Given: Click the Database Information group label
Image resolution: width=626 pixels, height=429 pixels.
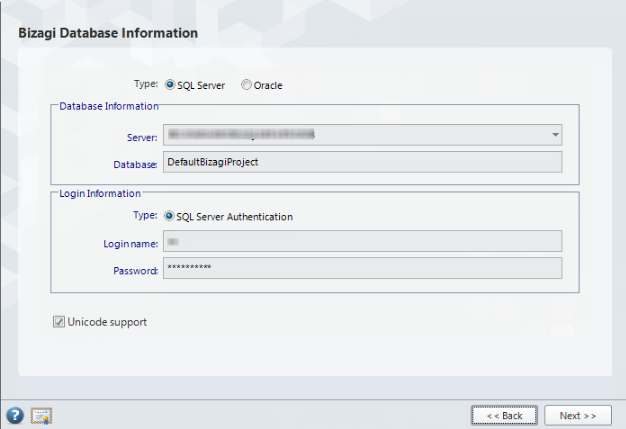Looking at the screenshot, I should point(109,106).
